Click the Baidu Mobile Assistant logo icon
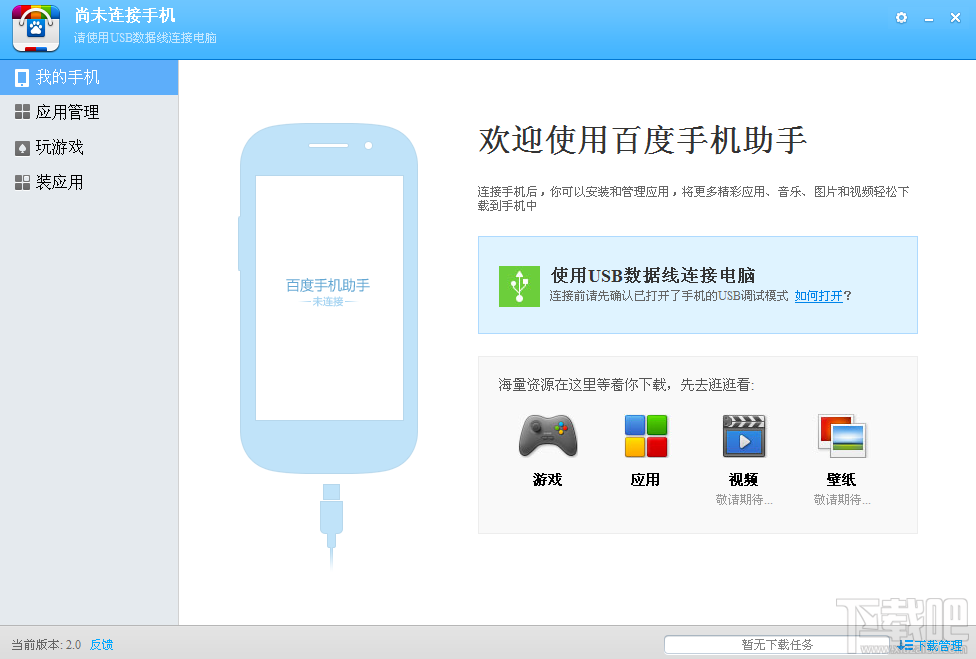 [x=36, y=28]
